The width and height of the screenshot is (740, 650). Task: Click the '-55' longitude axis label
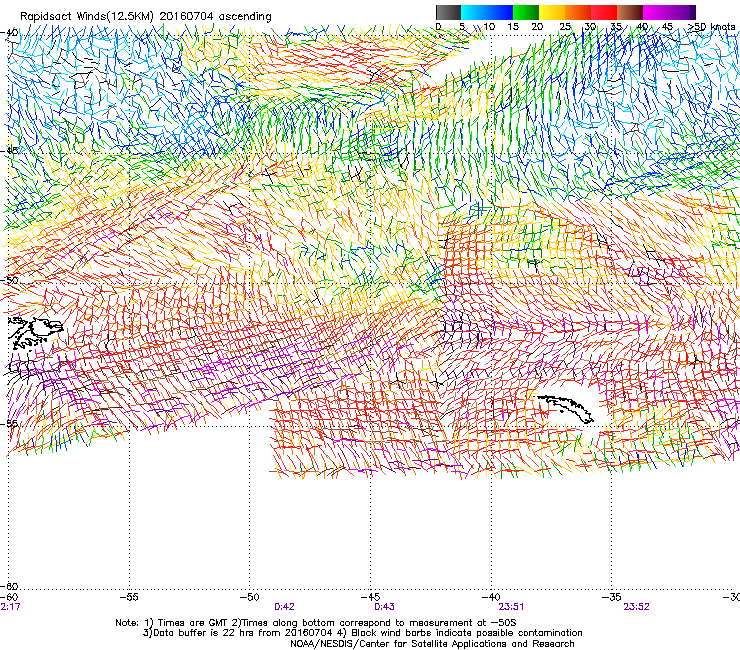click(130, 597)
